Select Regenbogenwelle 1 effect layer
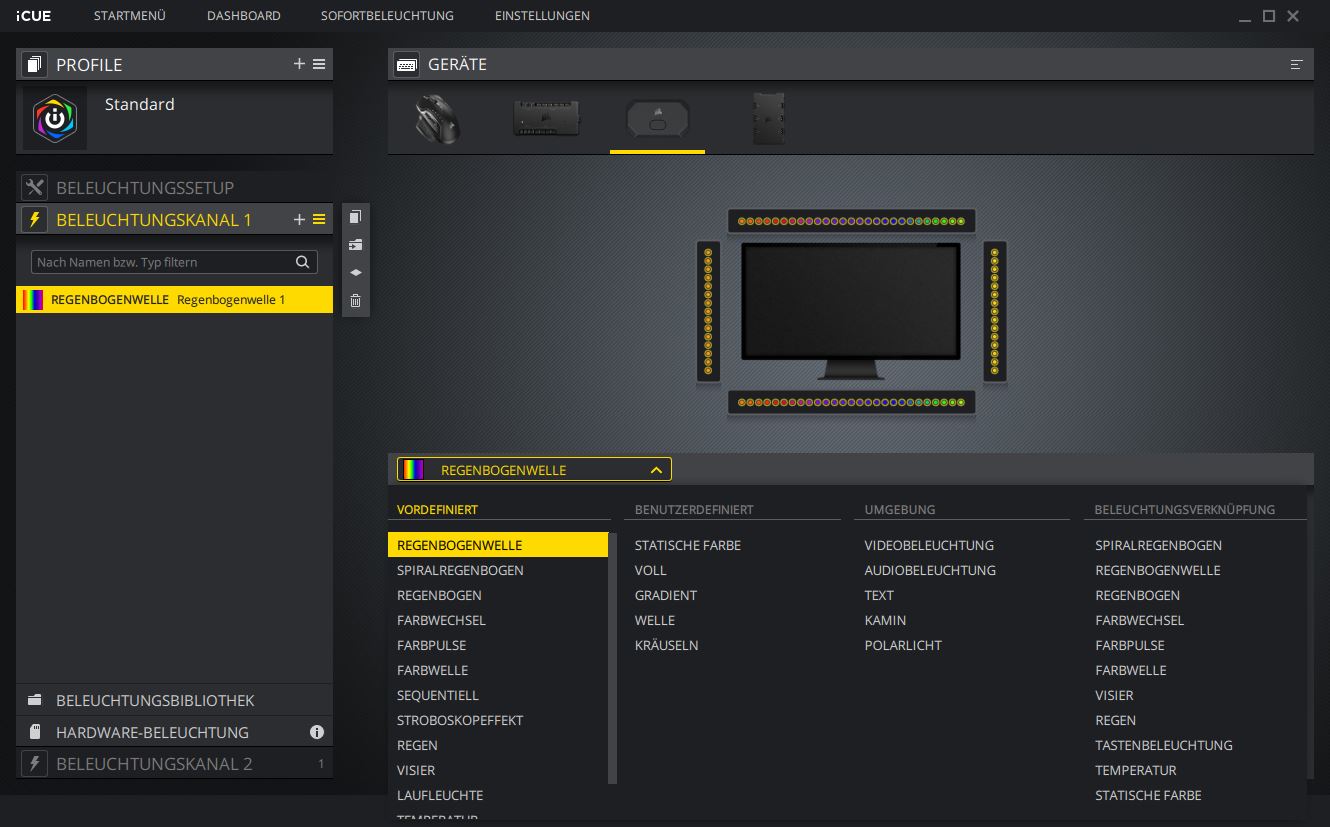 click(x=175, y=299)
